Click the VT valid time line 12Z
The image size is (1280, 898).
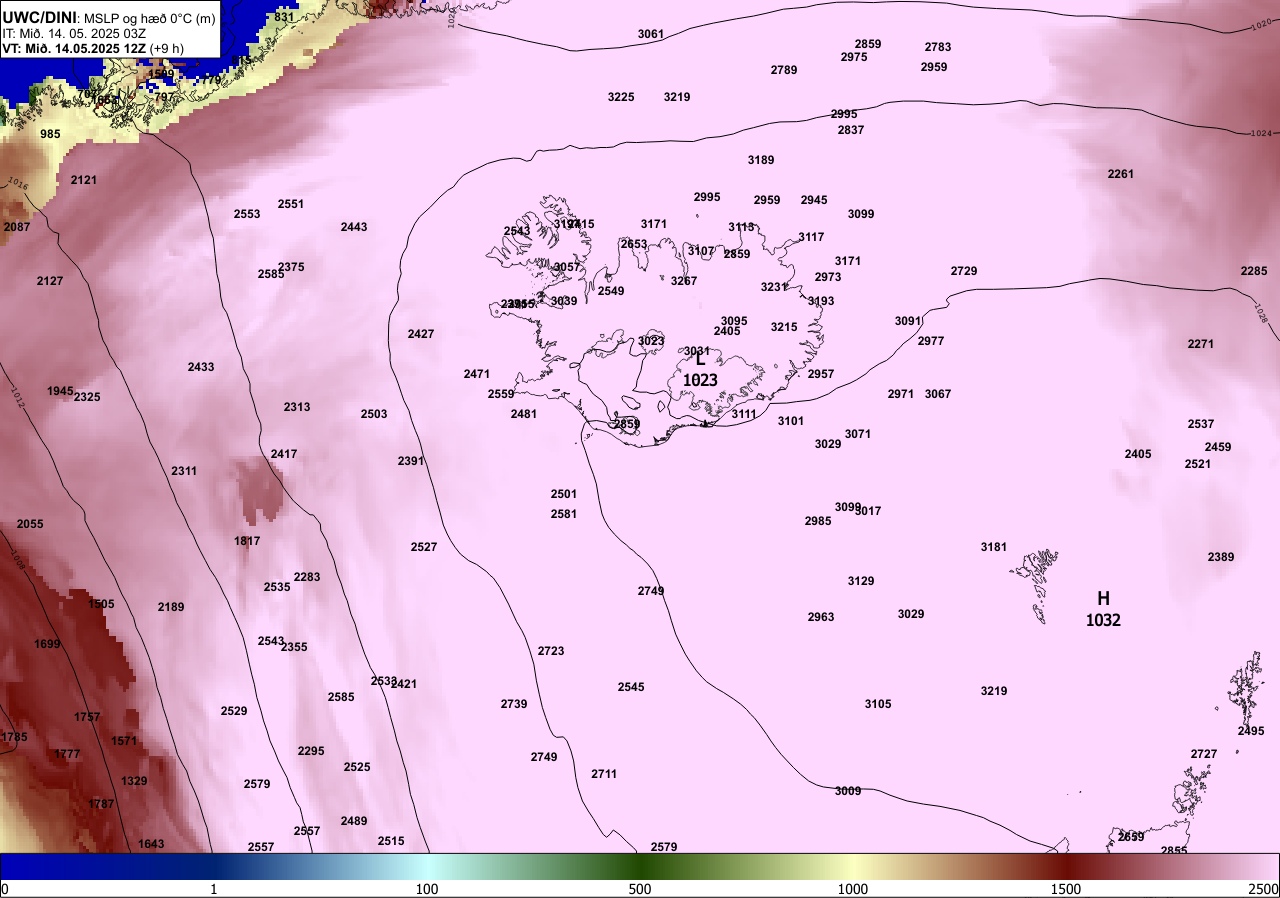(93, 47)
